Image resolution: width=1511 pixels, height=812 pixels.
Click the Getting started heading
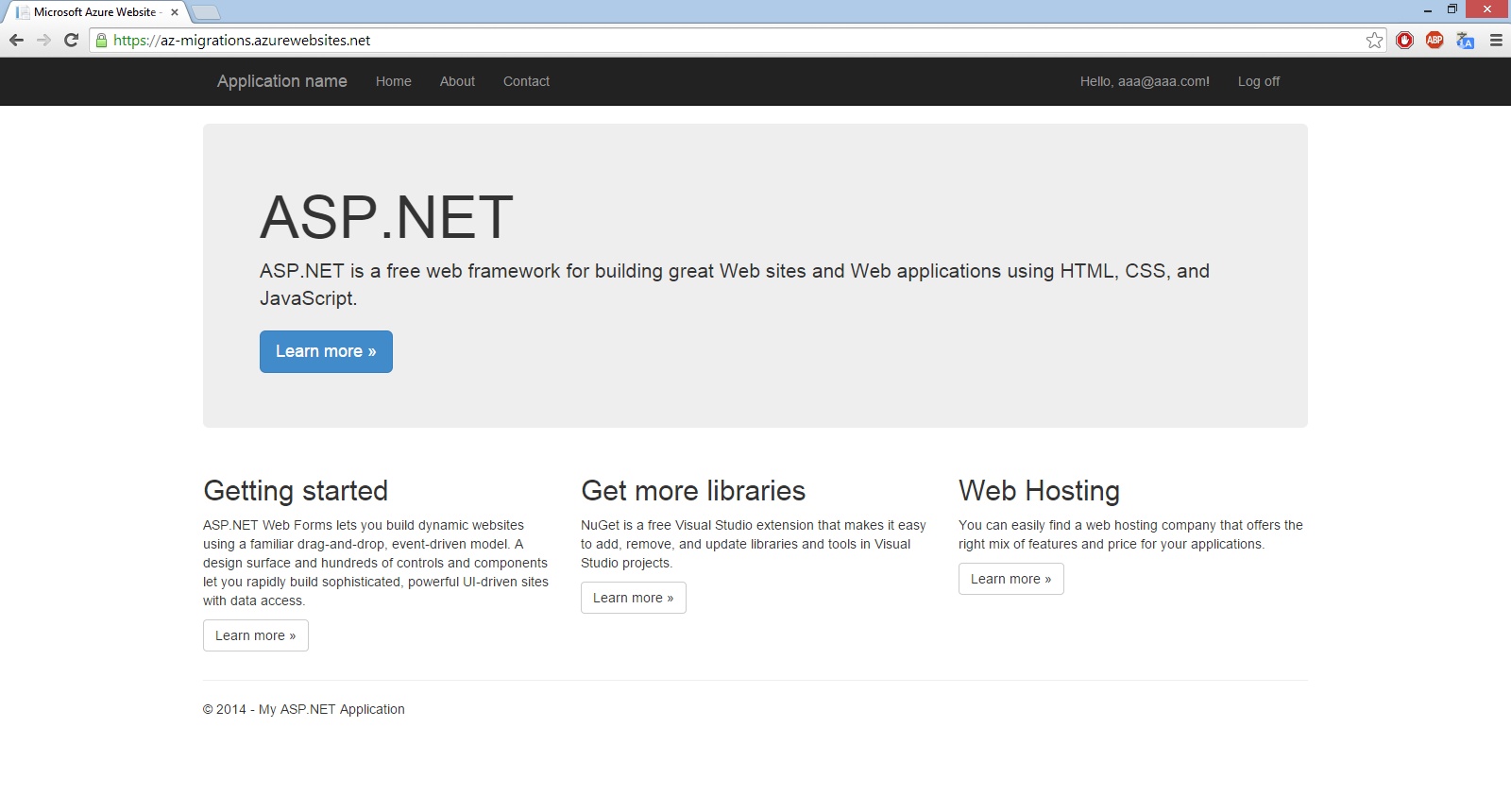tap(296, 491)
